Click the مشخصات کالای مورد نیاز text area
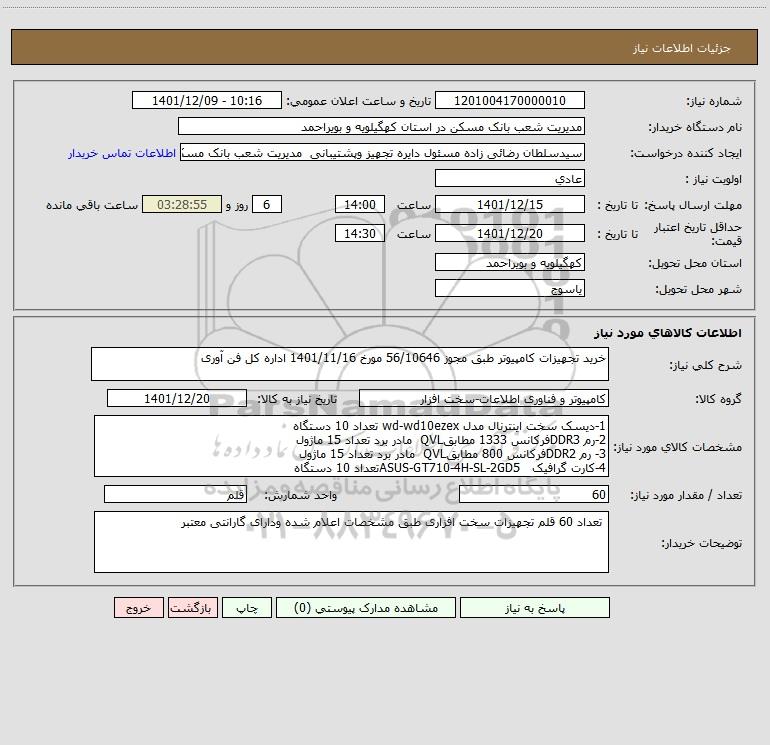 coord(351,446)
